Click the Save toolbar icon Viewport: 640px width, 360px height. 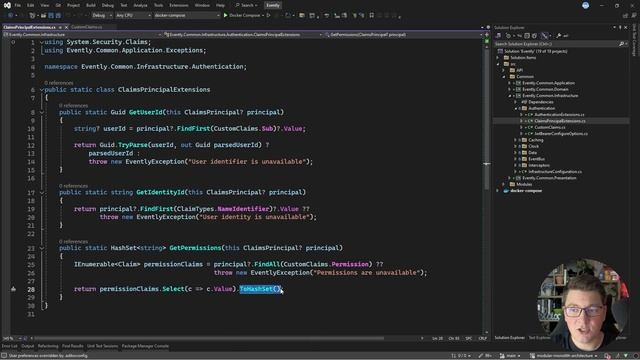(51, 16)
